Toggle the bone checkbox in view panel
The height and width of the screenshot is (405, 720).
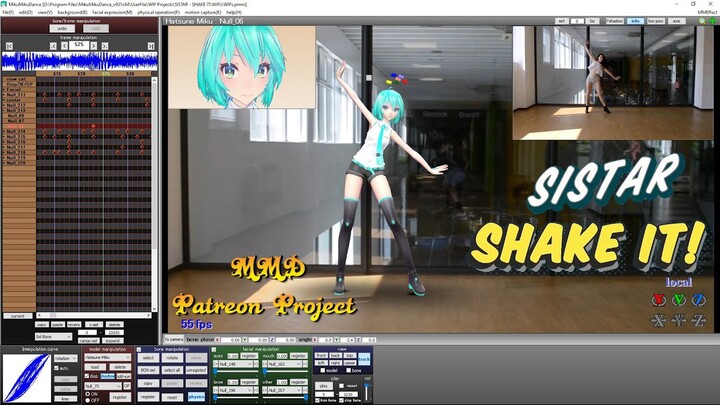tap(349, 370)
